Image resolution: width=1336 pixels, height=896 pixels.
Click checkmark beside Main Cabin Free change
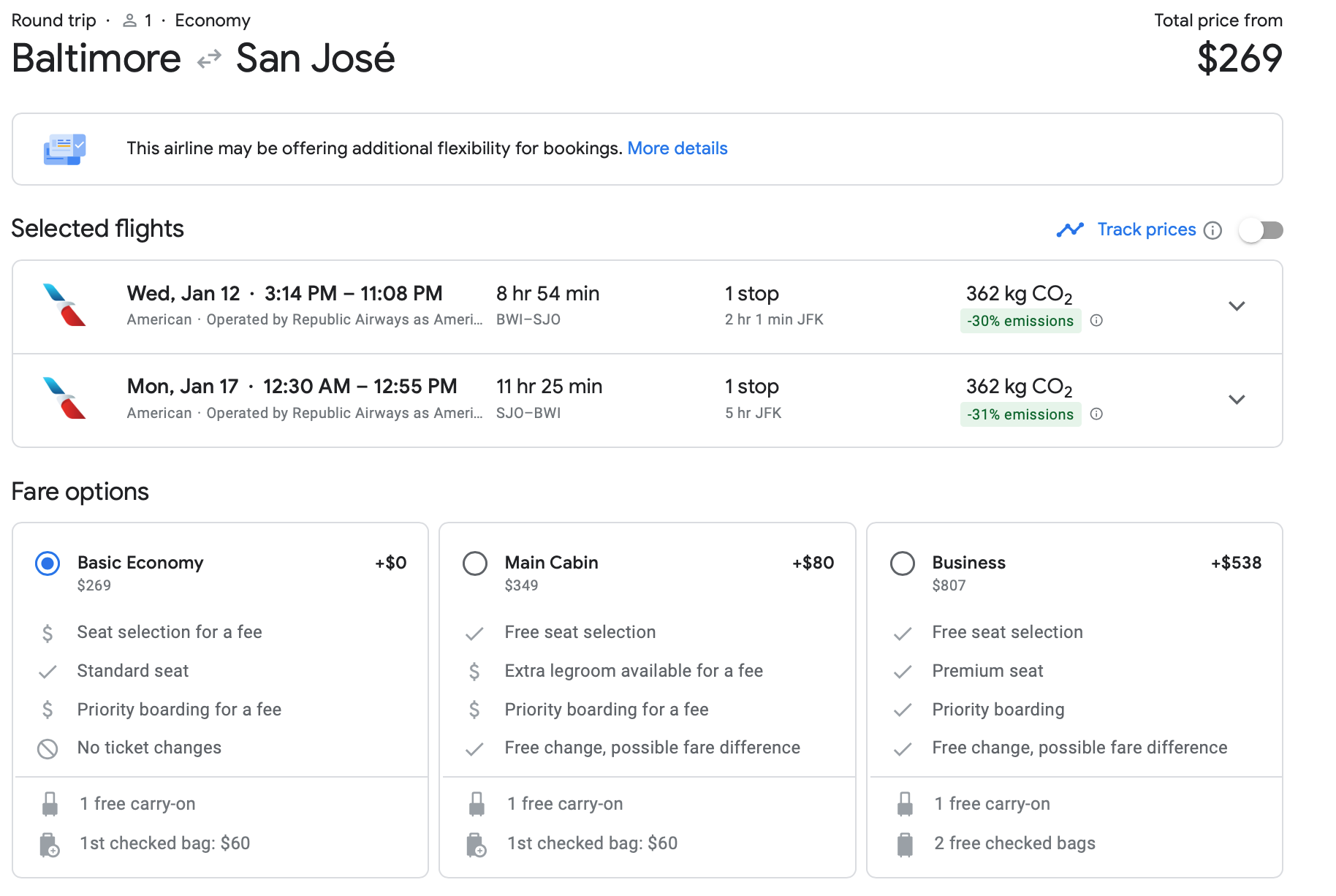(x=474, y=749)
